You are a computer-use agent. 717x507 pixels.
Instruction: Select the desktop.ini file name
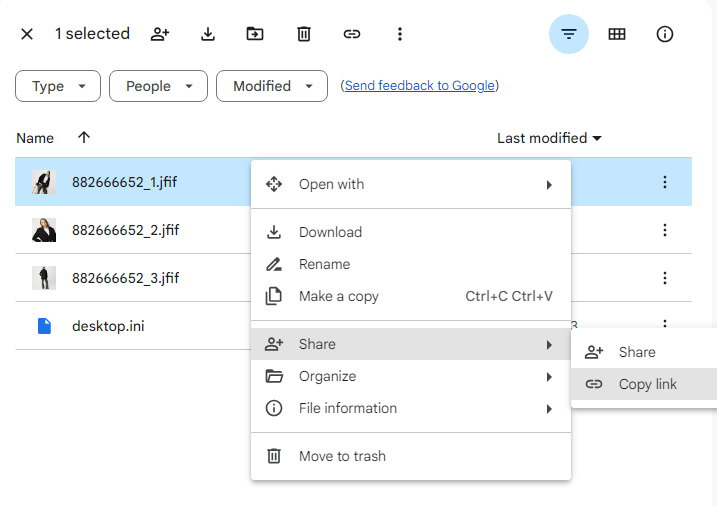point(108,326)
